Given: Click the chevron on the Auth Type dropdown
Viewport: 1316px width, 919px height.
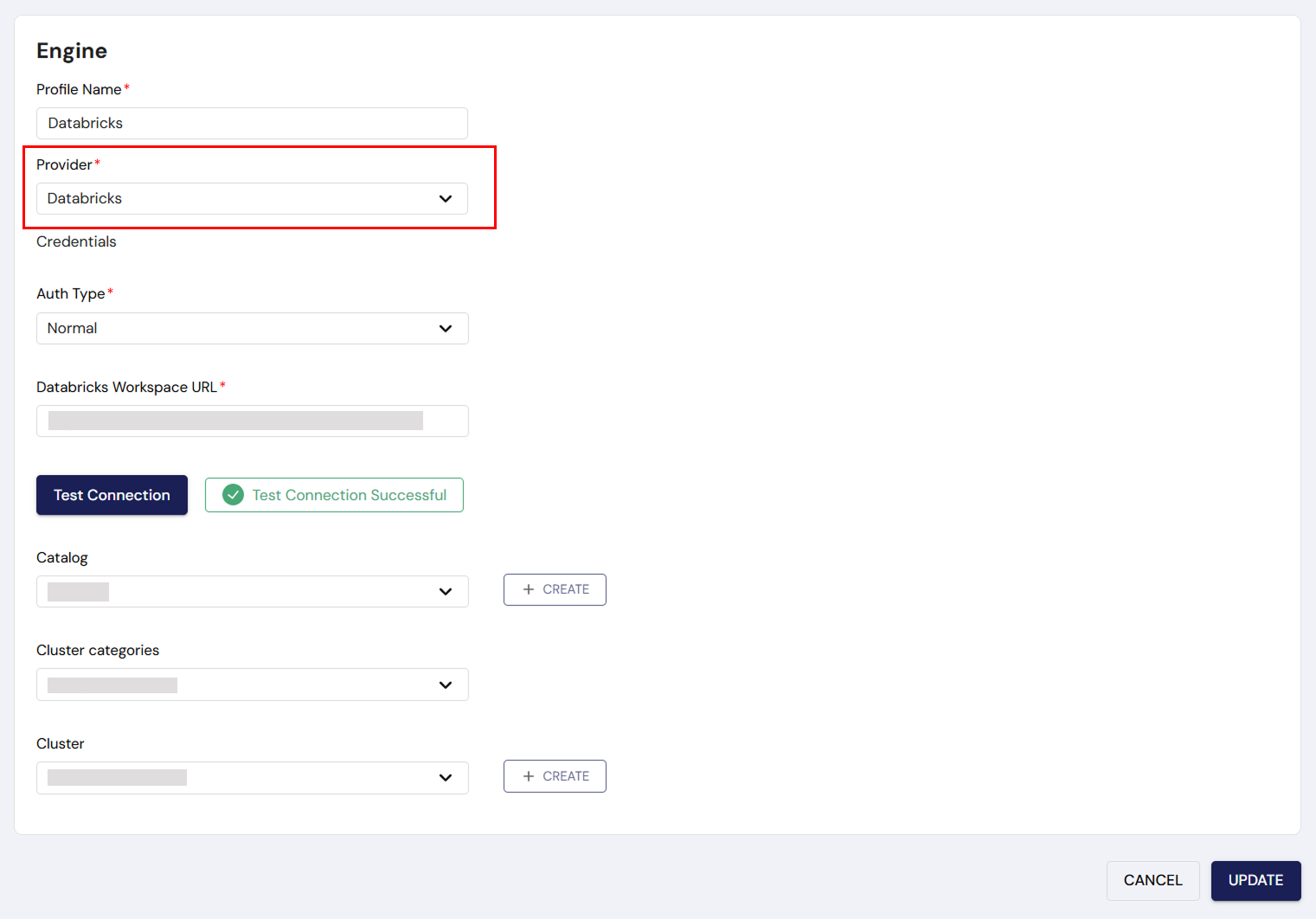Looking at the screenshot, I should pos(446,328).
